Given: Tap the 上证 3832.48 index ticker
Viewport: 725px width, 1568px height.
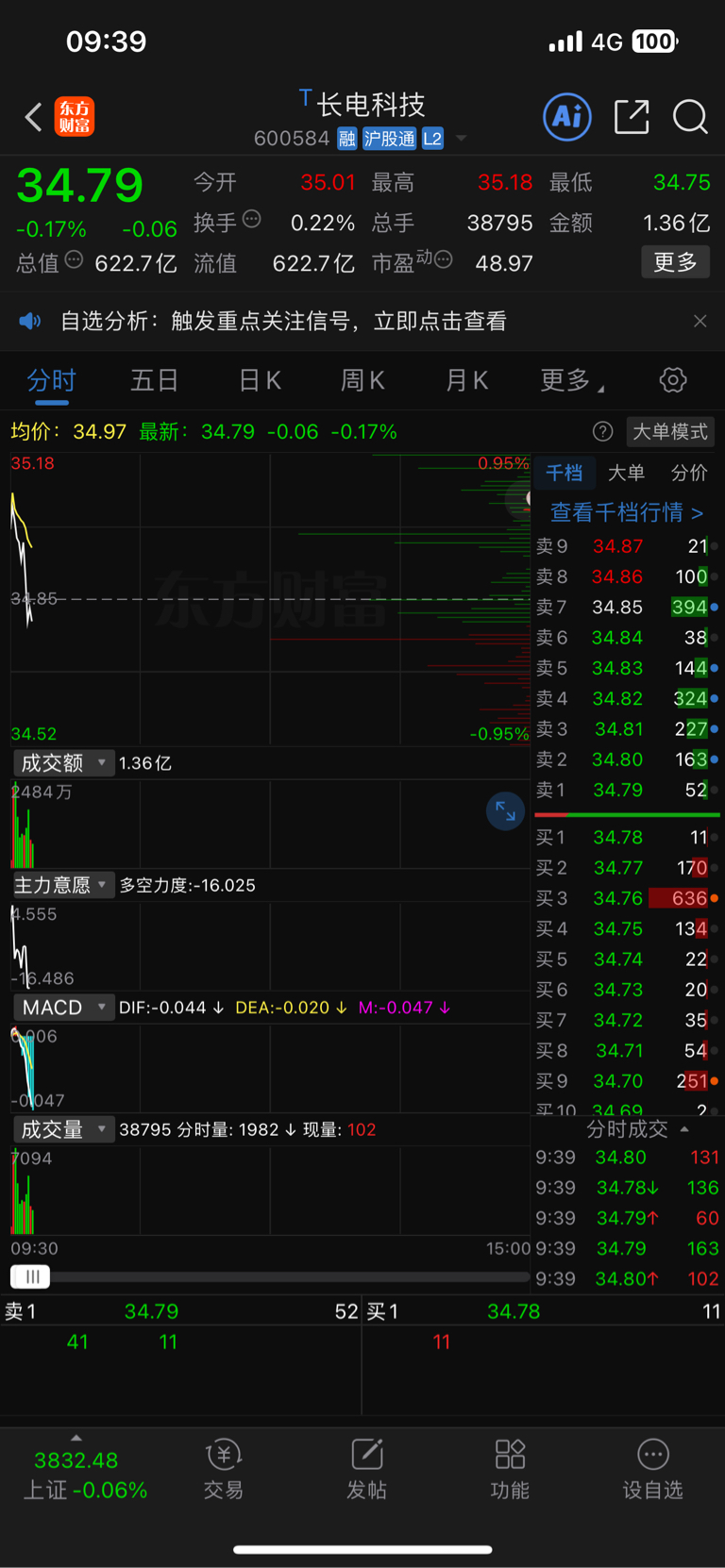Looking at the screenshot, I should (x=85, y=1475).
